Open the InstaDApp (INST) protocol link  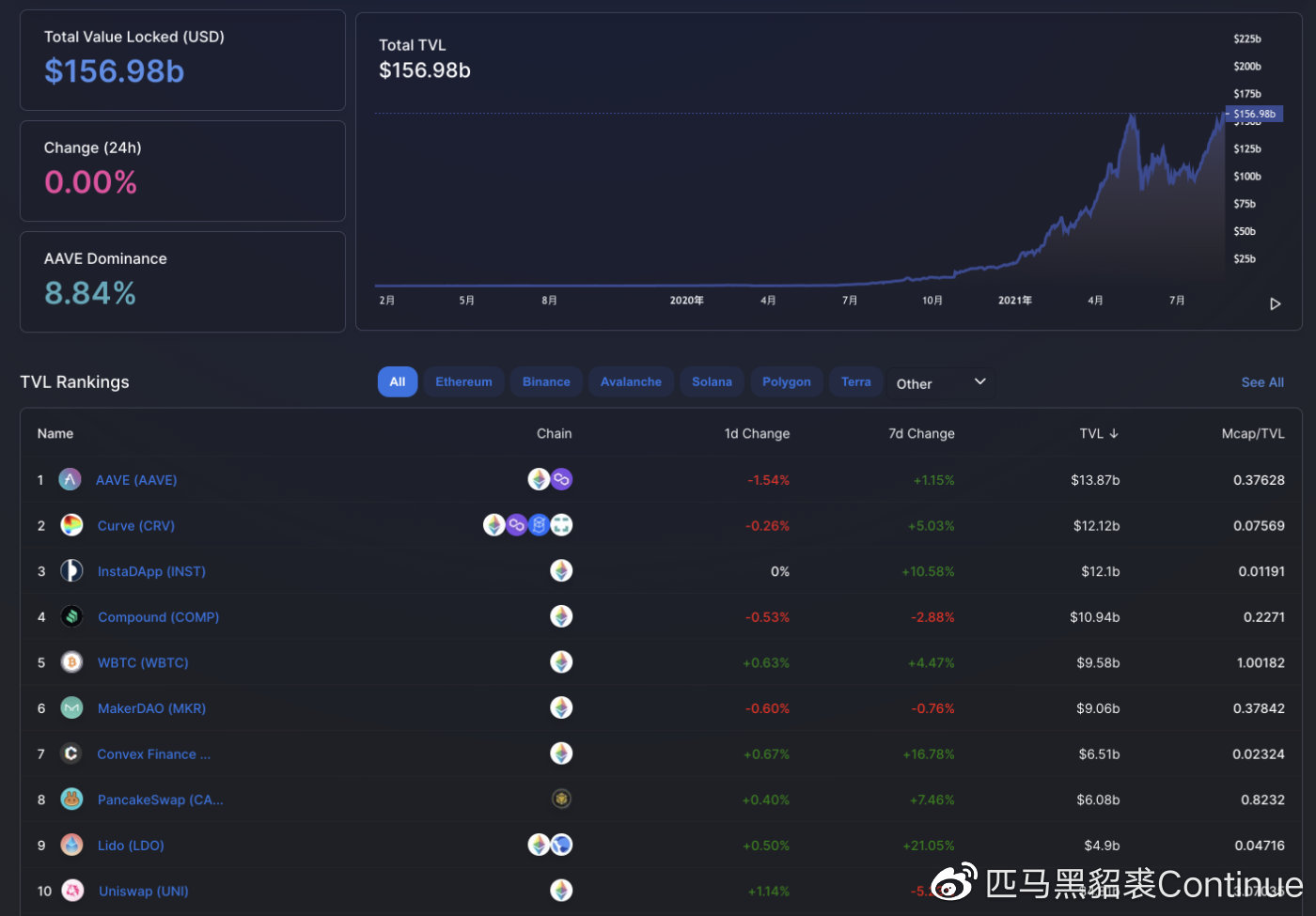point(151,571)
